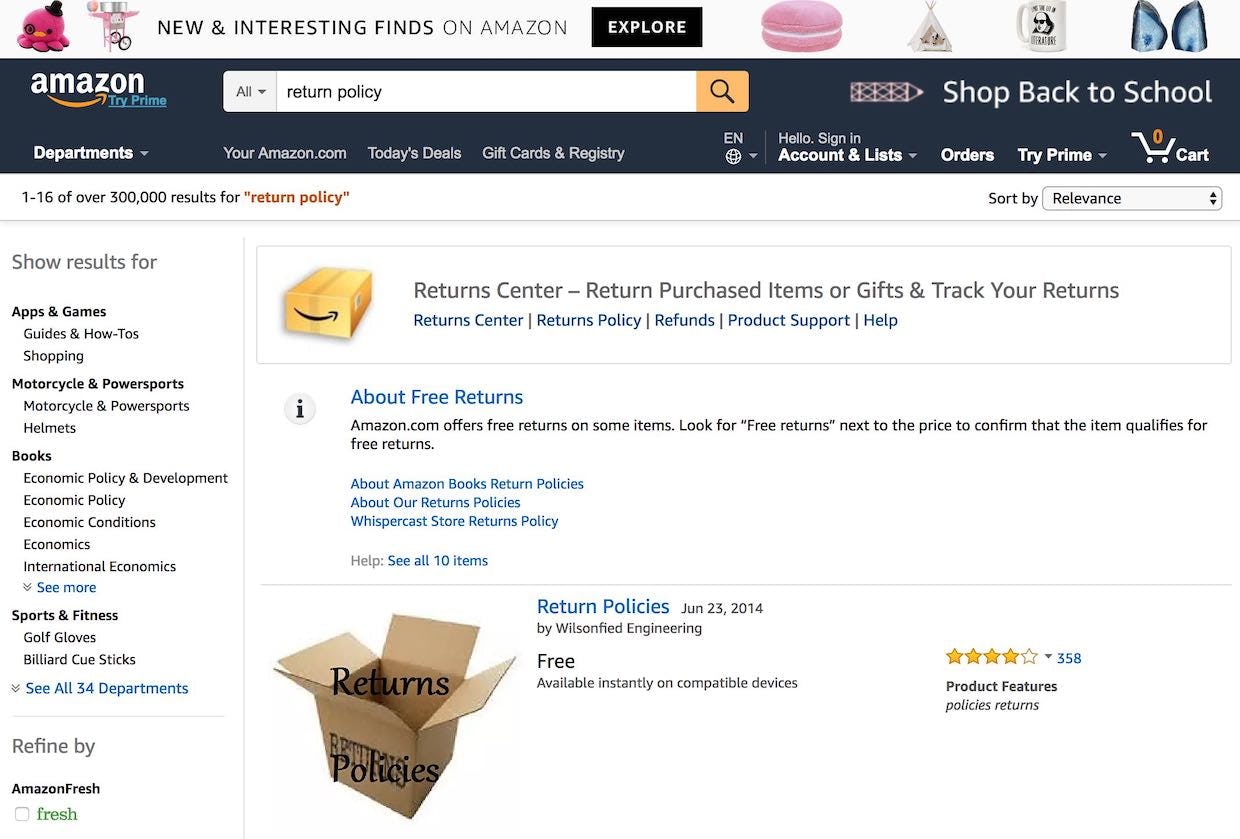The width and height of the screenshot is (1240, 839).
Task: Open the Returns Policy link
Action: click(588, 320)
